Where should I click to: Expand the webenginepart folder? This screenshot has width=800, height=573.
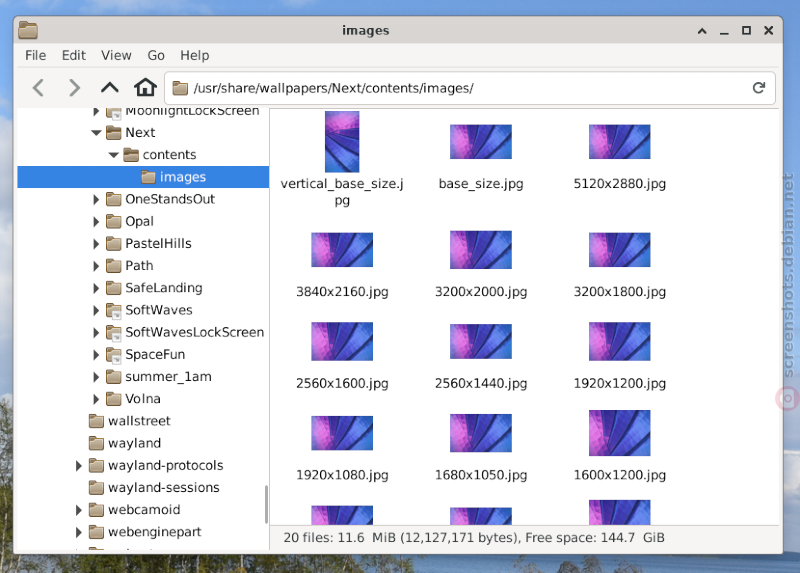click(x=79, y=532)
